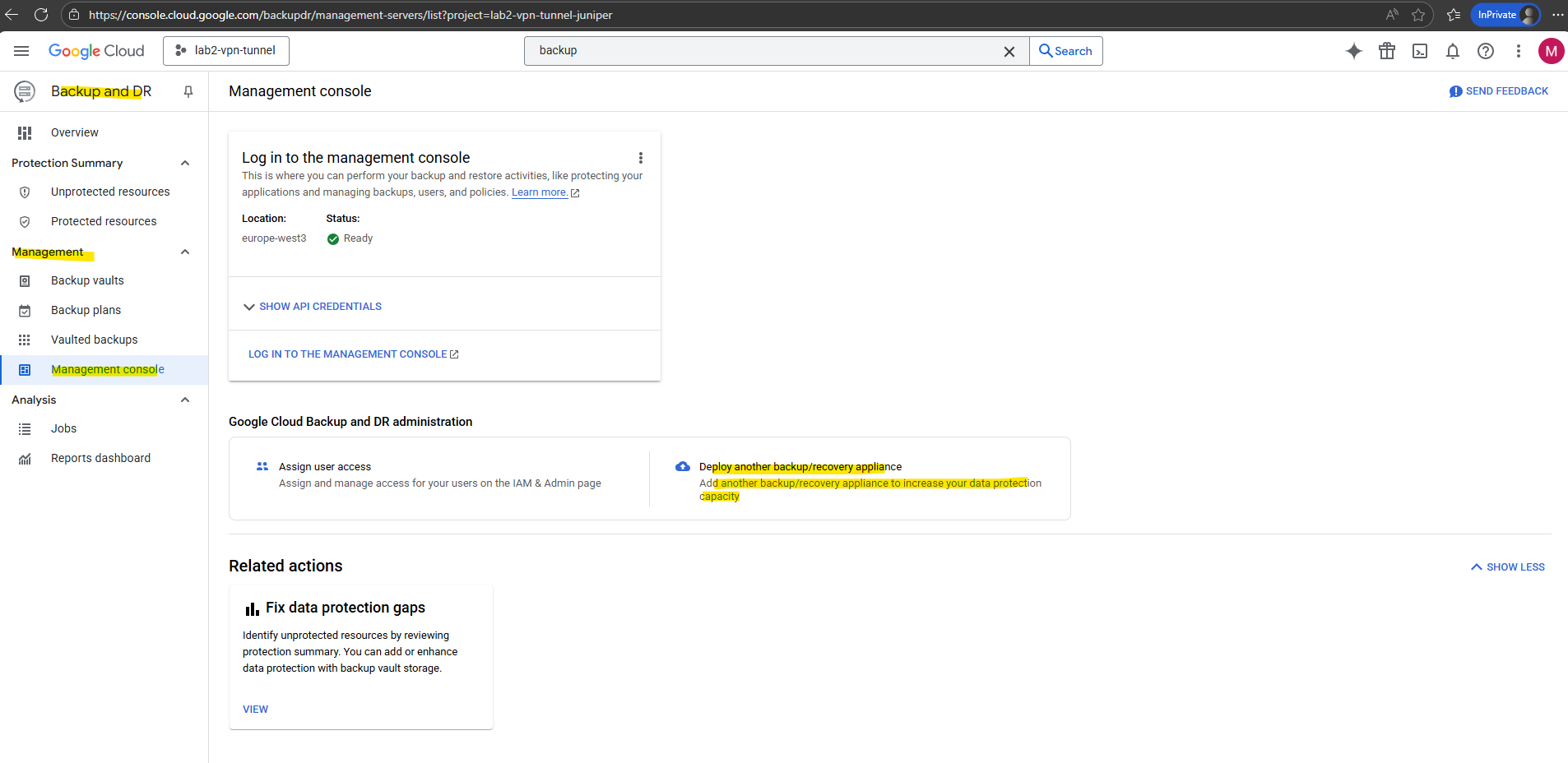Reload the page with the refresh icon
Viewport: 1568px width, 763px height.
(41, 15)
